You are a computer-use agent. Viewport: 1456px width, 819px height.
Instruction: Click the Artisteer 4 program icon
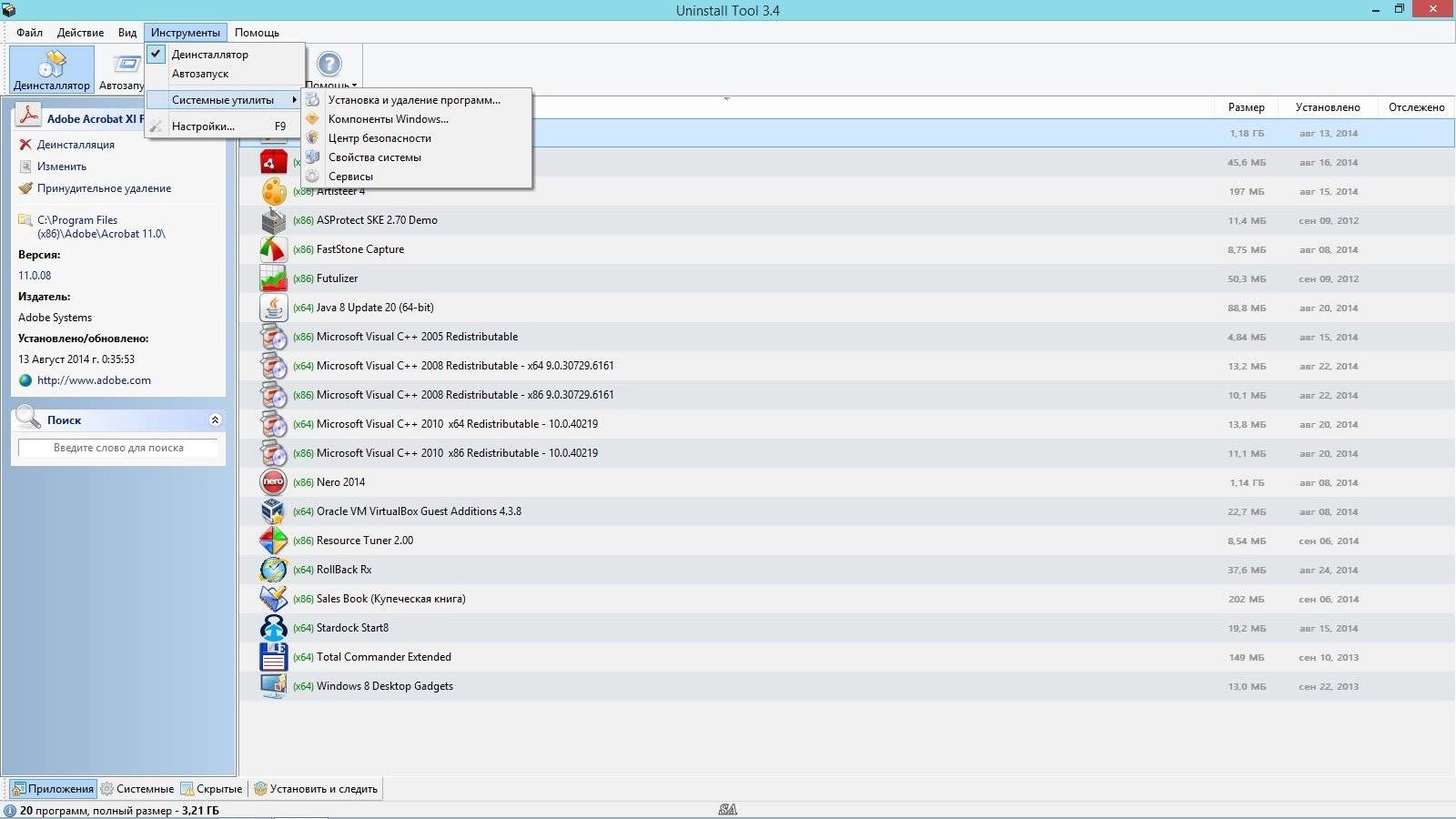point(273,191)
